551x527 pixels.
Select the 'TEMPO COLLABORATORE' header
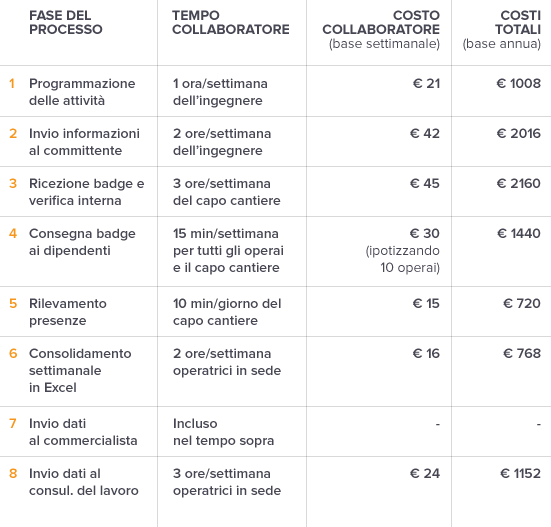pos(231,22)
